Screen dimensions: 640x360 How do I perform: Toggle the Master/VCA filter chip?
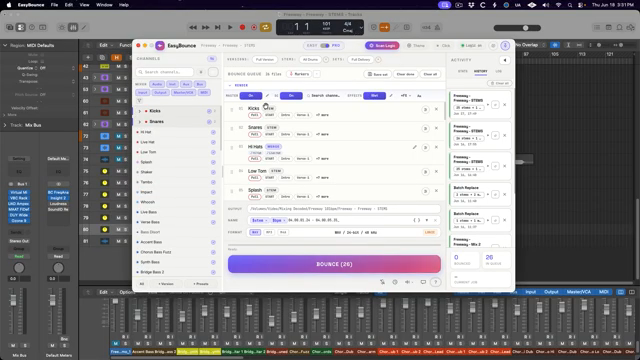(183, 93)
